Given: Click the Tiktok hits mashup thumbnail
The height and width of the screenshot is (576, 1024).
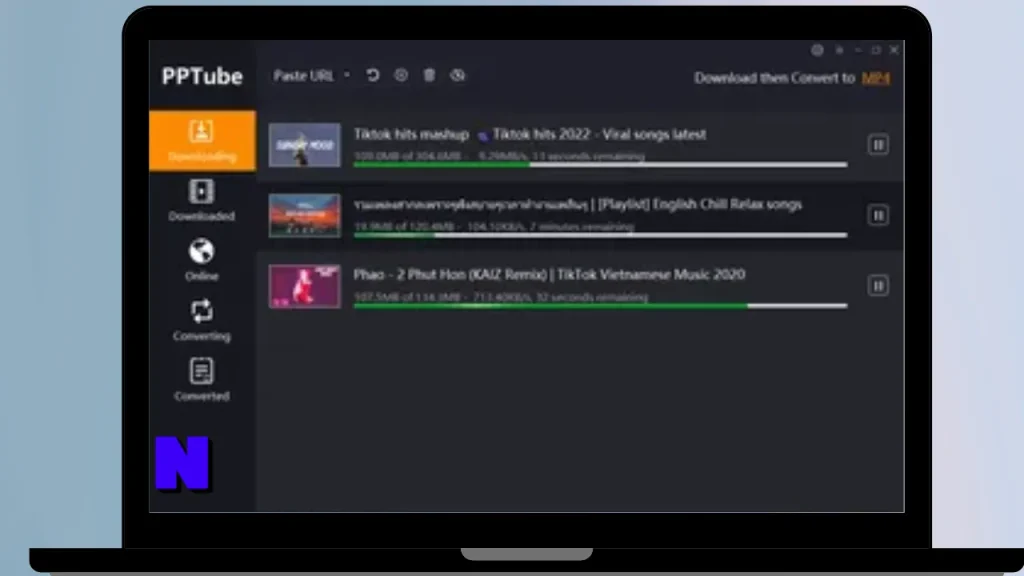Looking at the screenshot, I should [304, 145].
